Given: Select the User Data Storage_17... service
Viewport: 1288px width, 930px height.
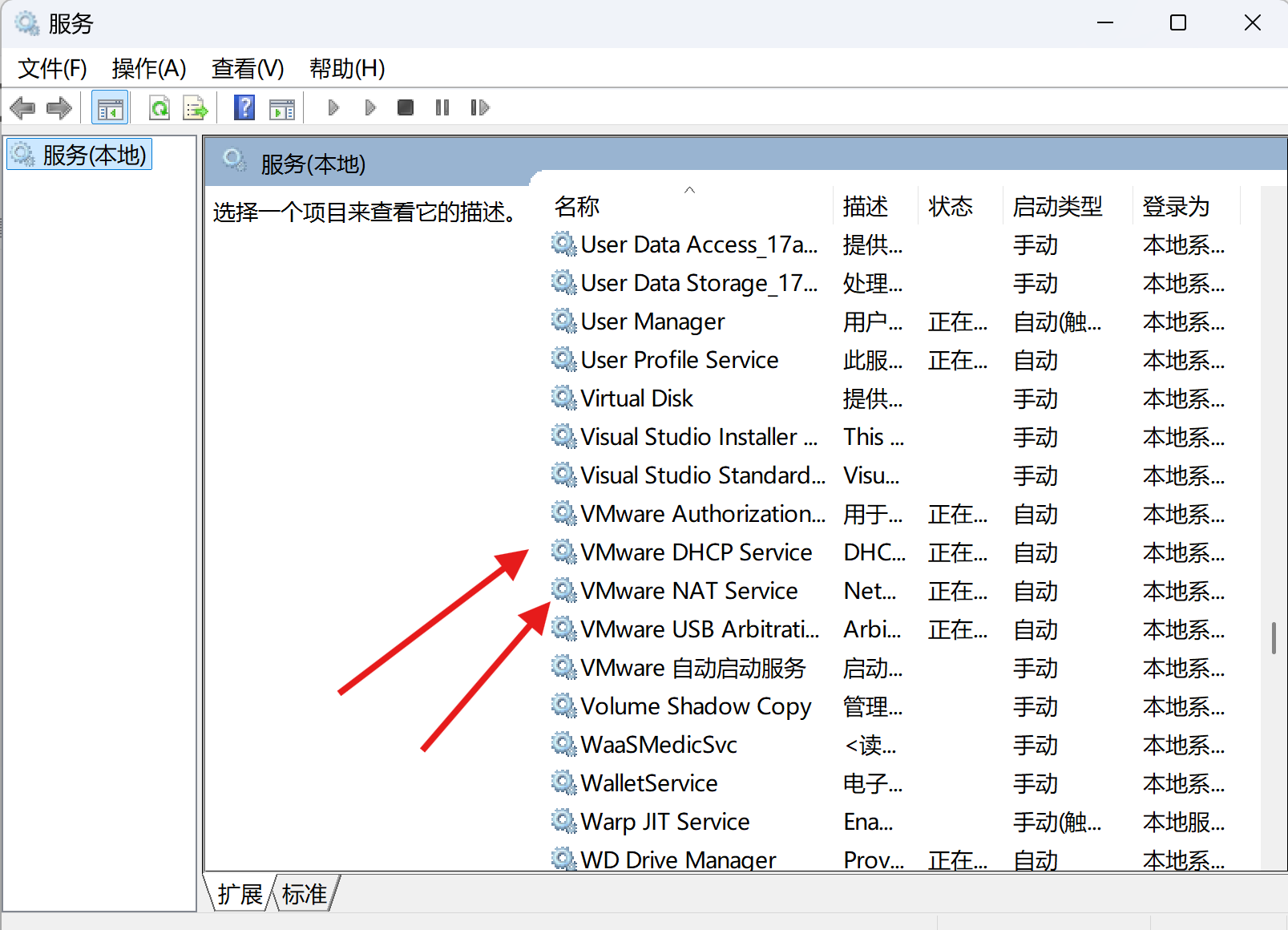Looking at the screenshot, I should click(894, 283).
